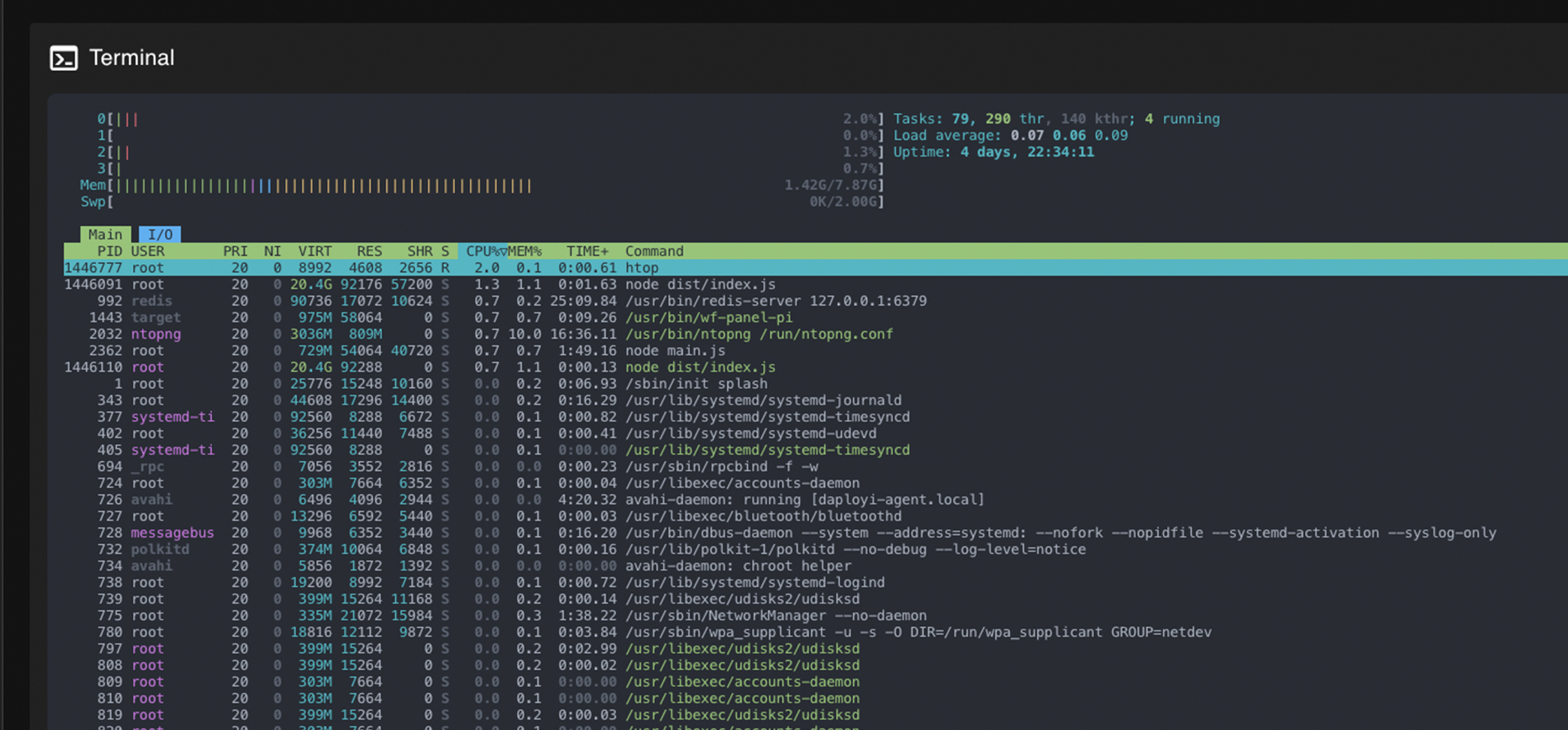Sort by the PRI column header
The height and width of the screenshot is (730, 1568).
tap(235, 251)
